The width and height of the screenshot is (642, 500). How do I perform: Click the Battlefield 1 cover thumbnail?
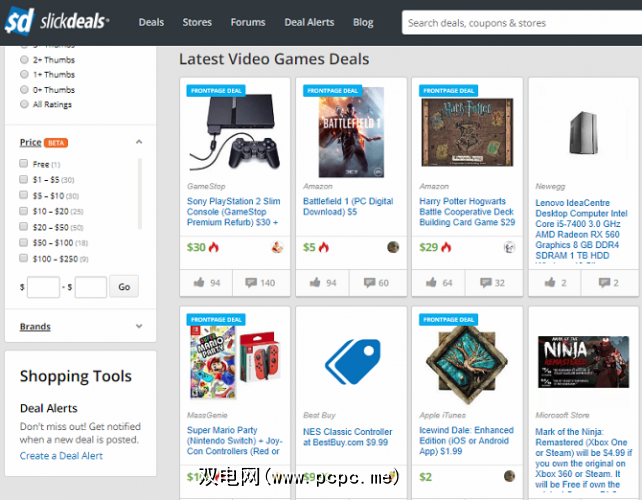coord(352,132)
